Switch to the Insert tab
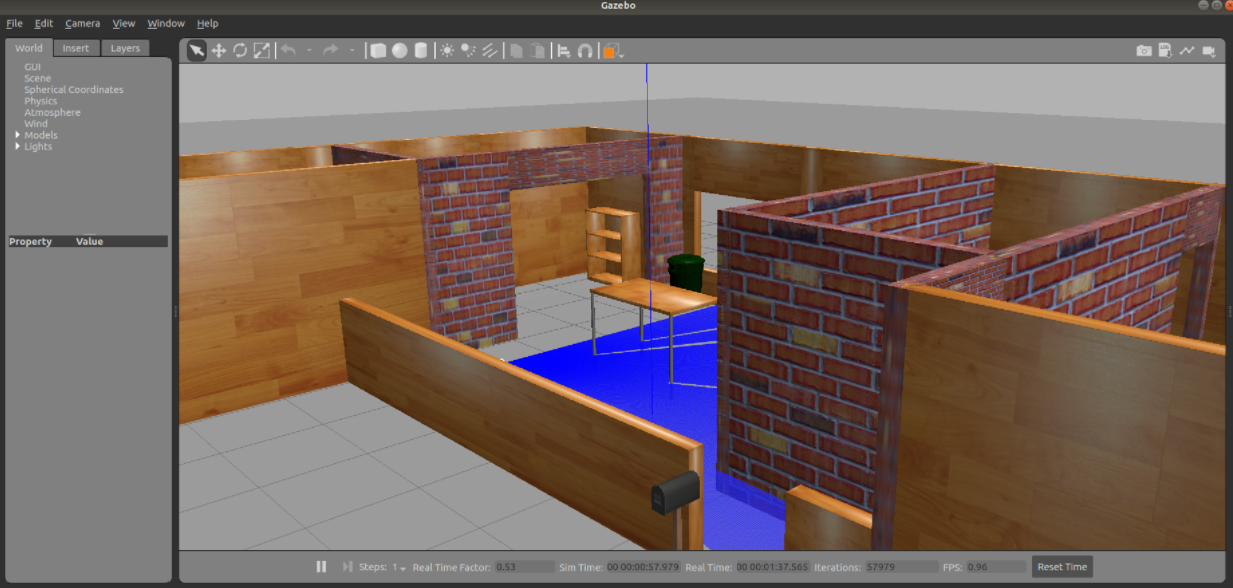Image resolution: width=1233 pixels, height=588 pixels. 76,48
